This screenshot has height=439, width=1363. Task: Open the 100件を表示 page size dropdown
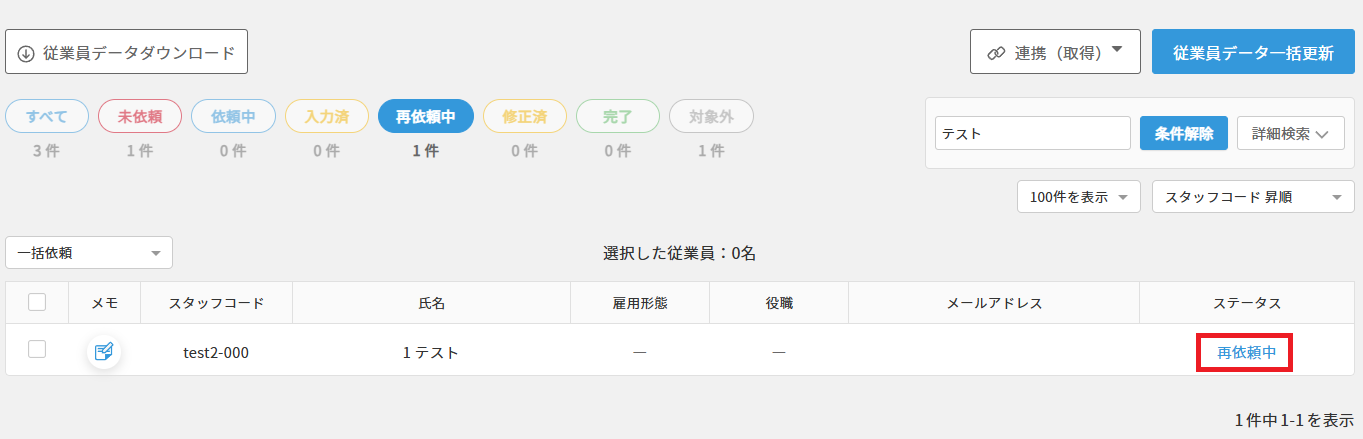[x=1078, y=197]
